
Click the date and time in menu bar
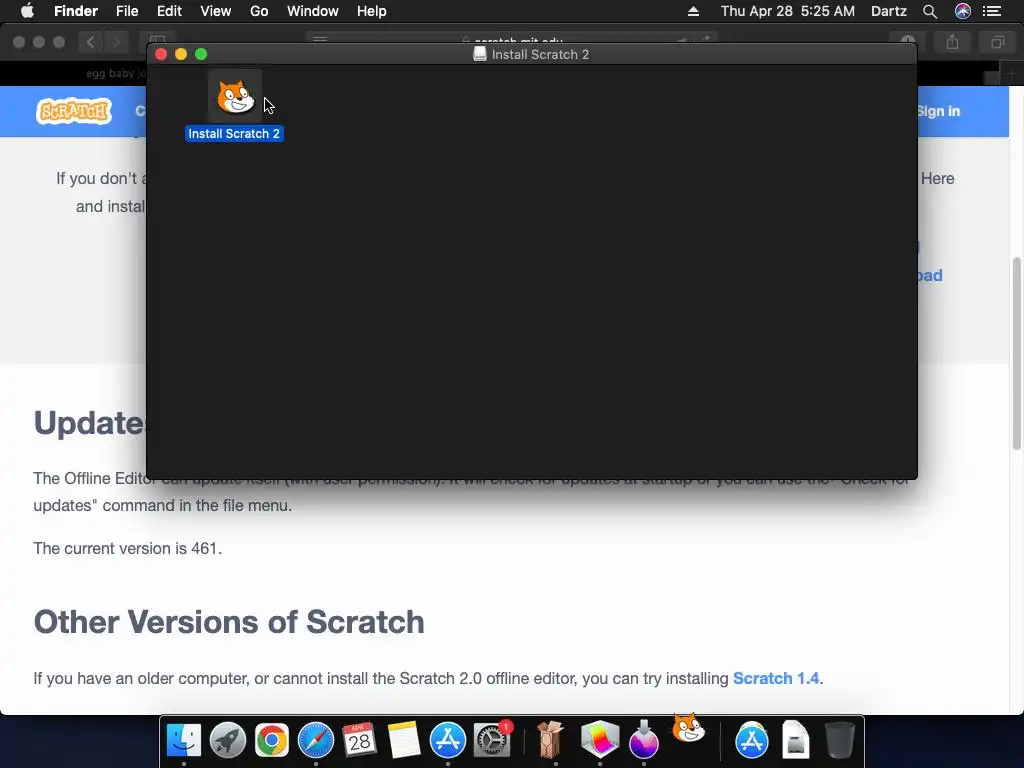788,11
